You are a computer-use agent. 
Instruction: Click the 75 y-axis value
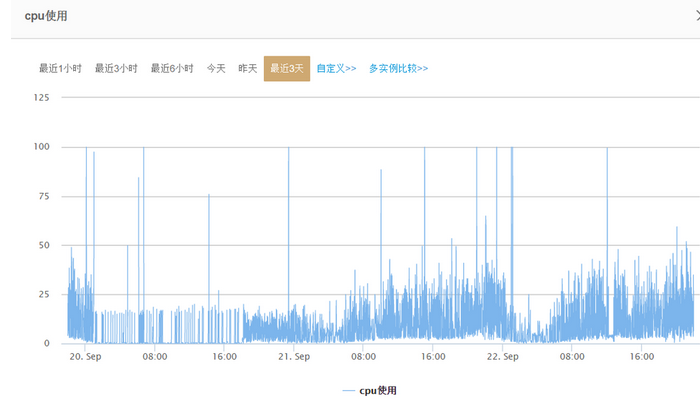tap(44, 196)
